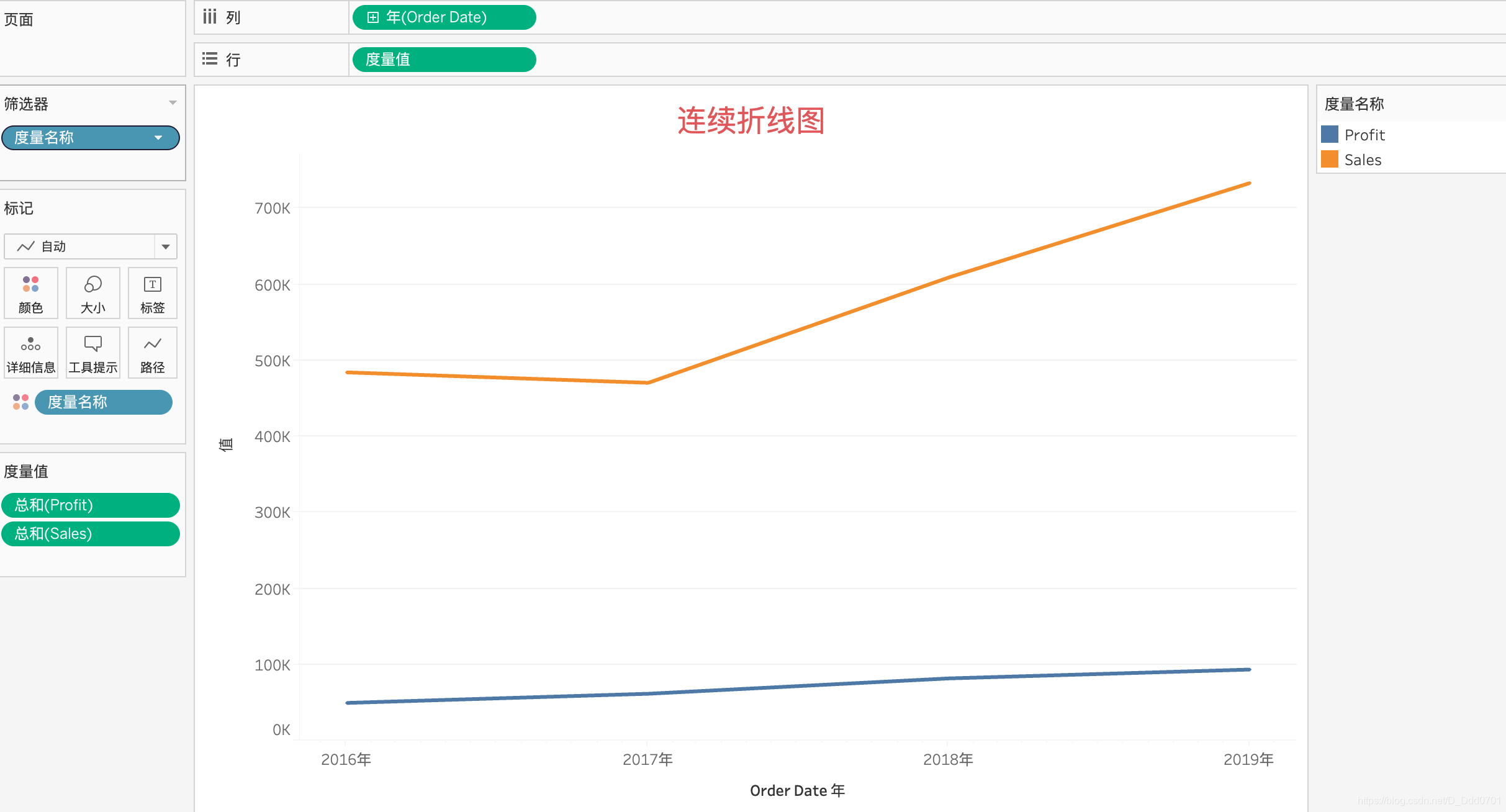Click the columns shelf icon next to 列

(x=210, y=17)
